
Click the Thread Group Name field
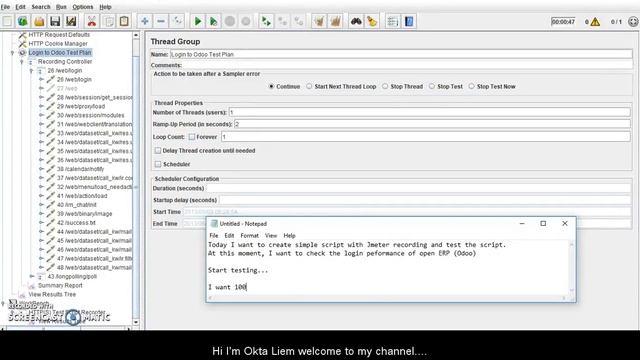tap(401, 54)
